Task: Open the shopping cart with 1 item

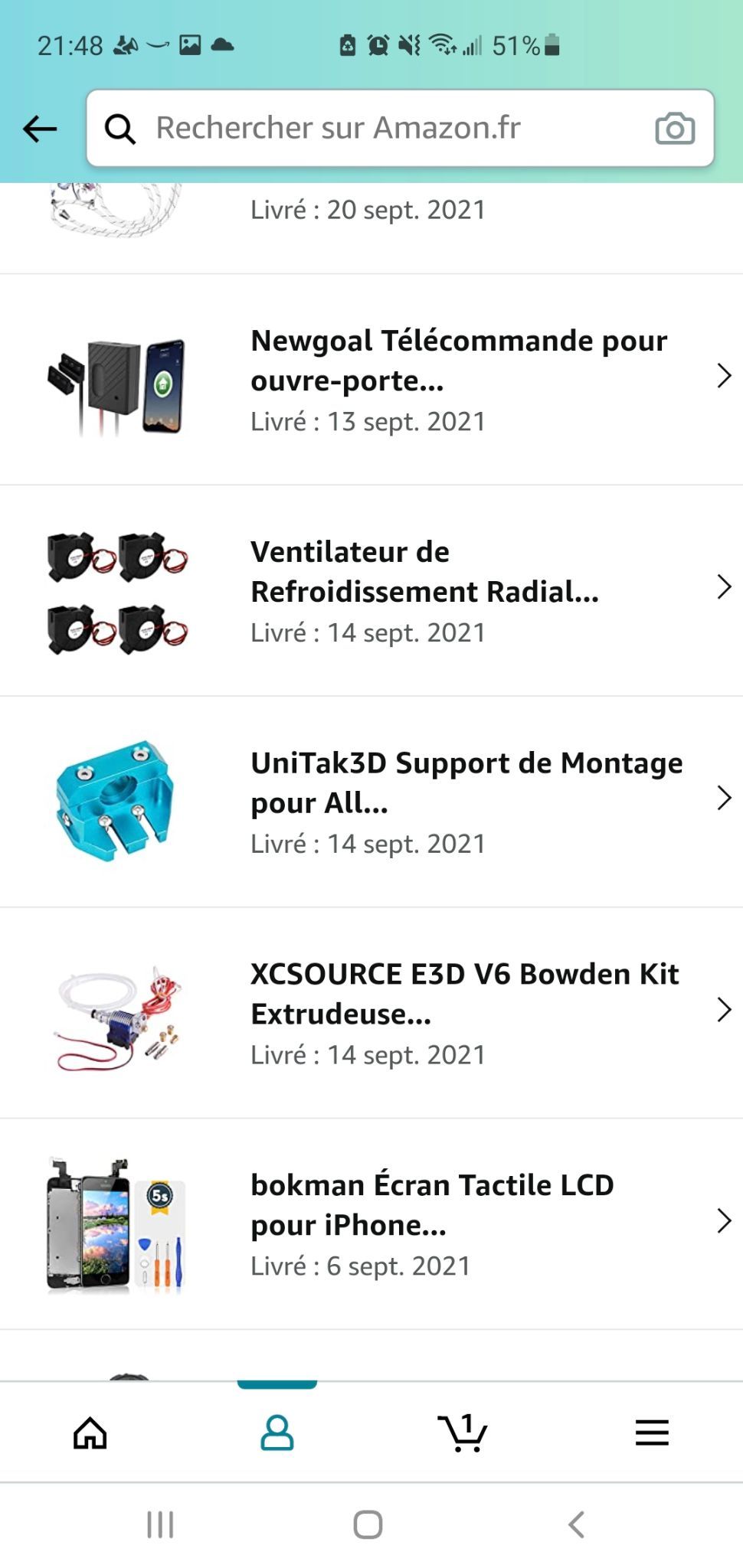Action: (463, 1432)
